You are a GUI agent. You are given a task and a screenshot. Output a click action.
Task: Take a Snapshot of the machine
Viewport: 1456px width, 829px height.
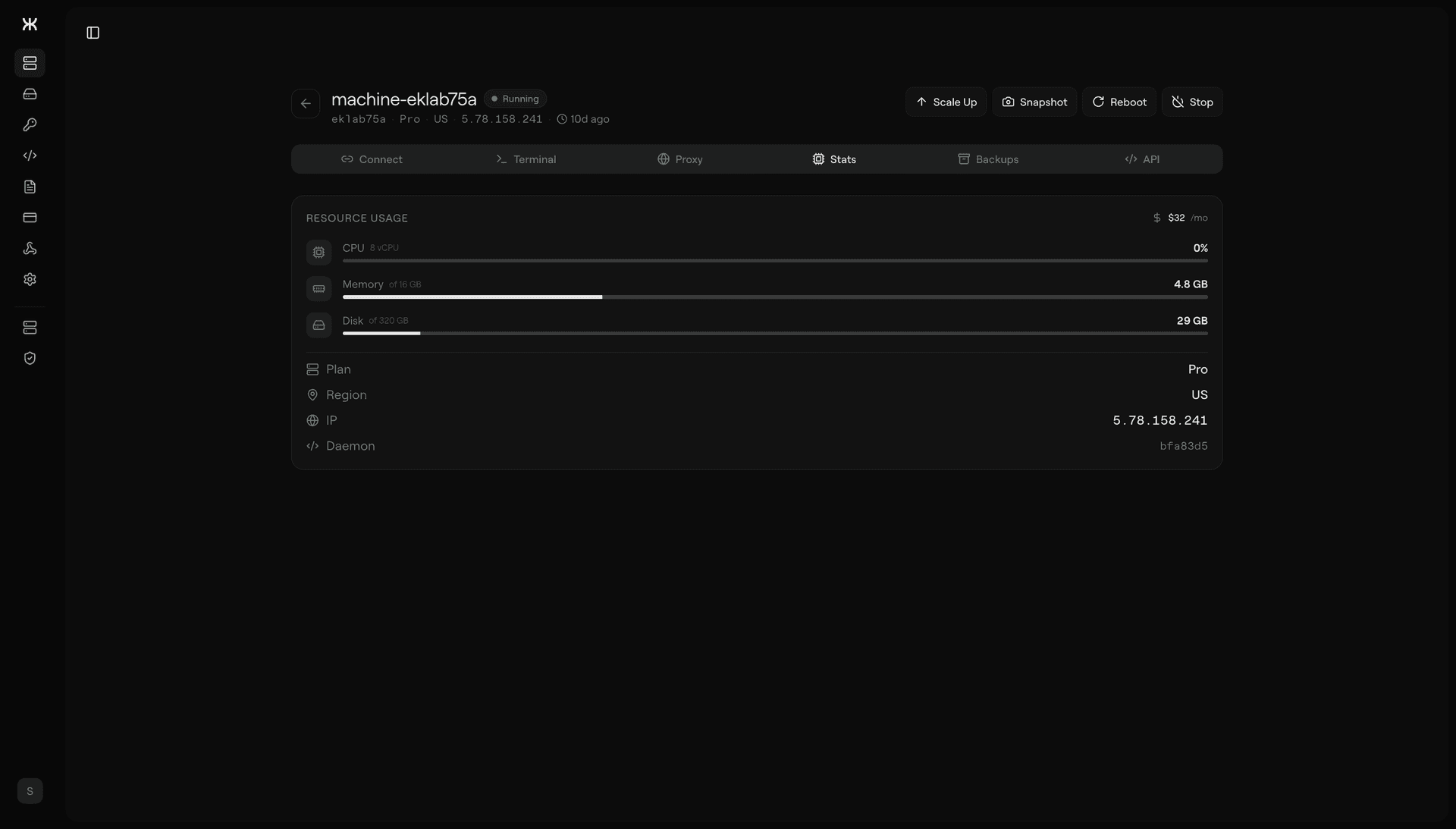(1034, 102)
